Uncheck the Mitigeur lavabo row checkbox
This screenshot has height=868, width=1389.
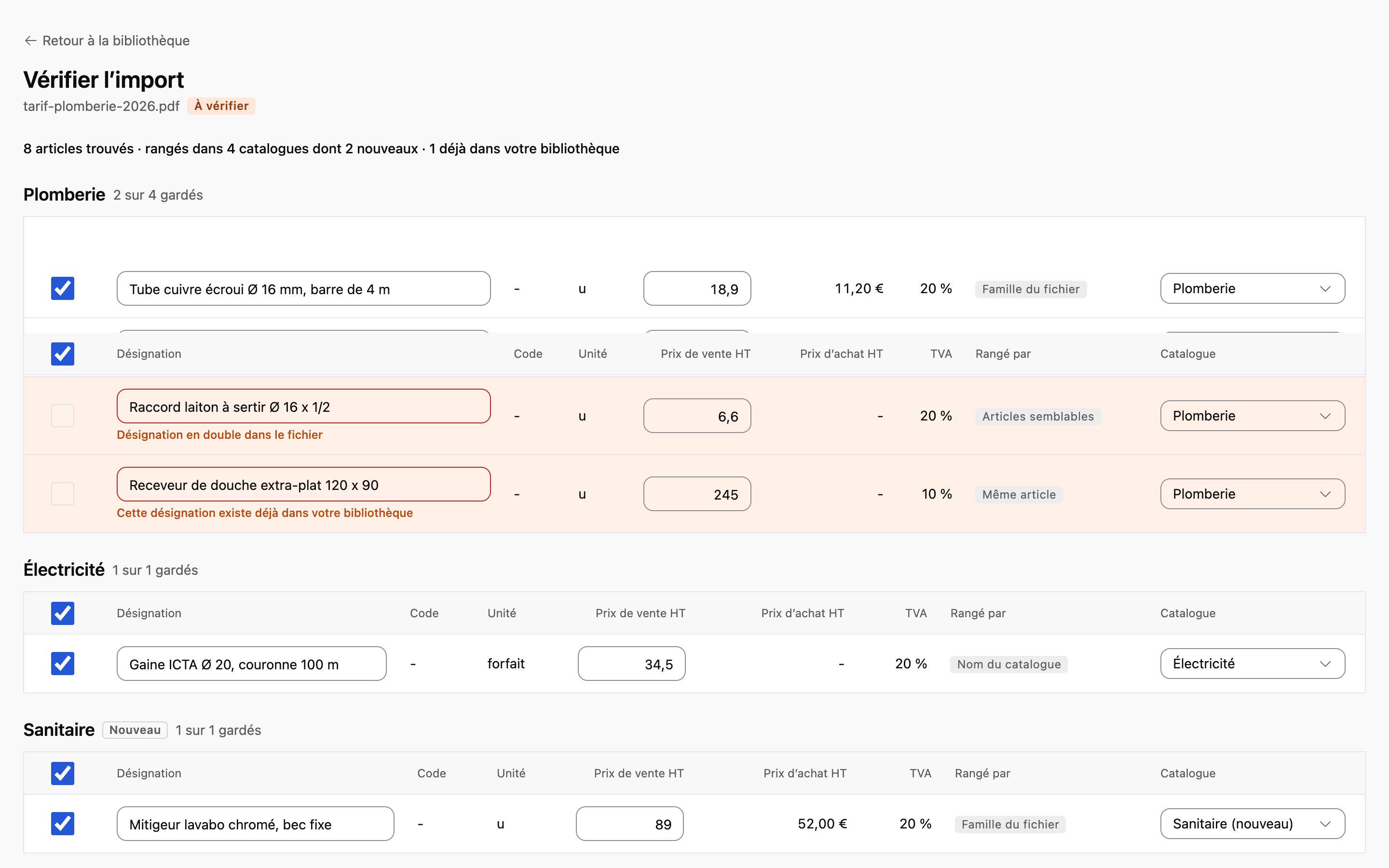pos(63,824)
